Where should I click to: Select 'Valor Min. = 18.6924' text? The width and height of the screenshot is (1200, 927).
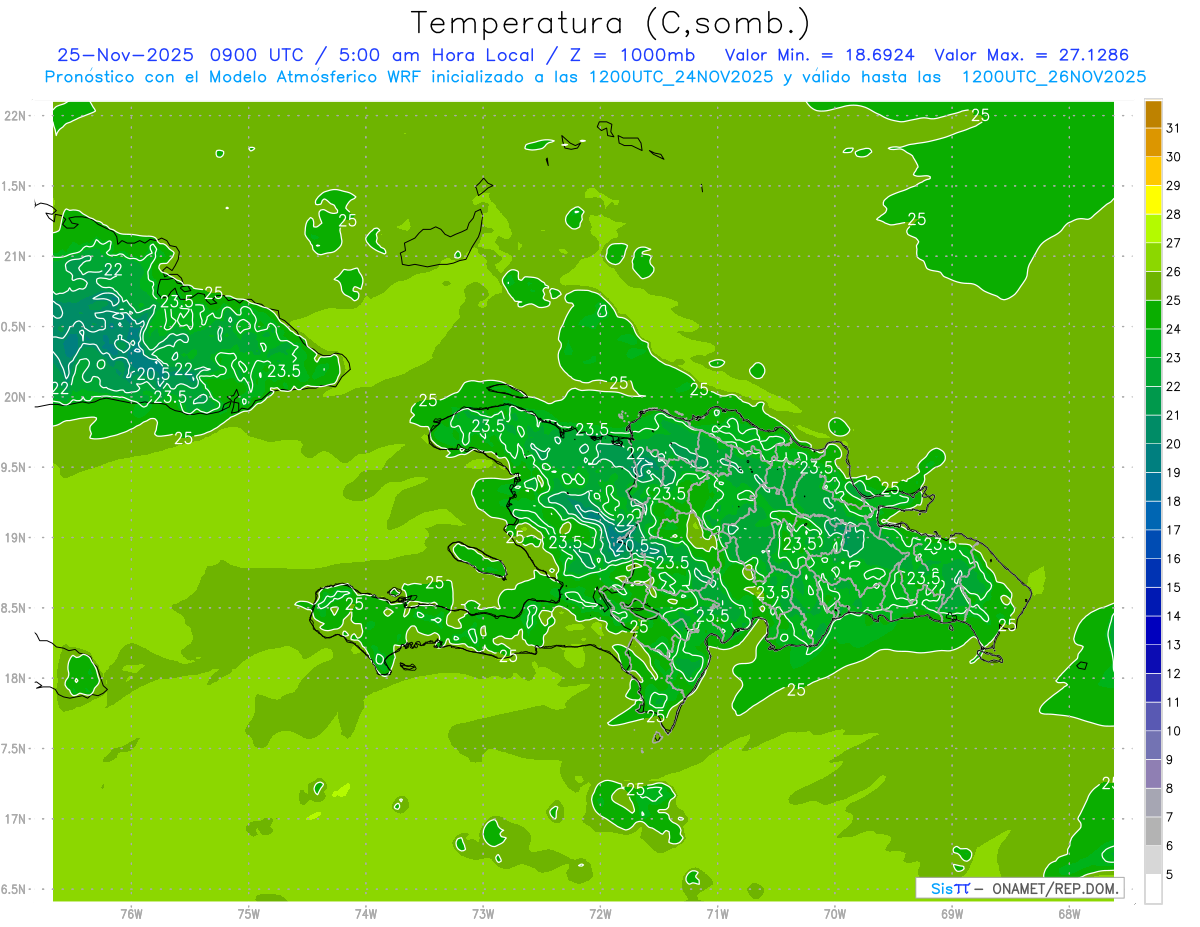pyautogui.click(x=819, y=55)
